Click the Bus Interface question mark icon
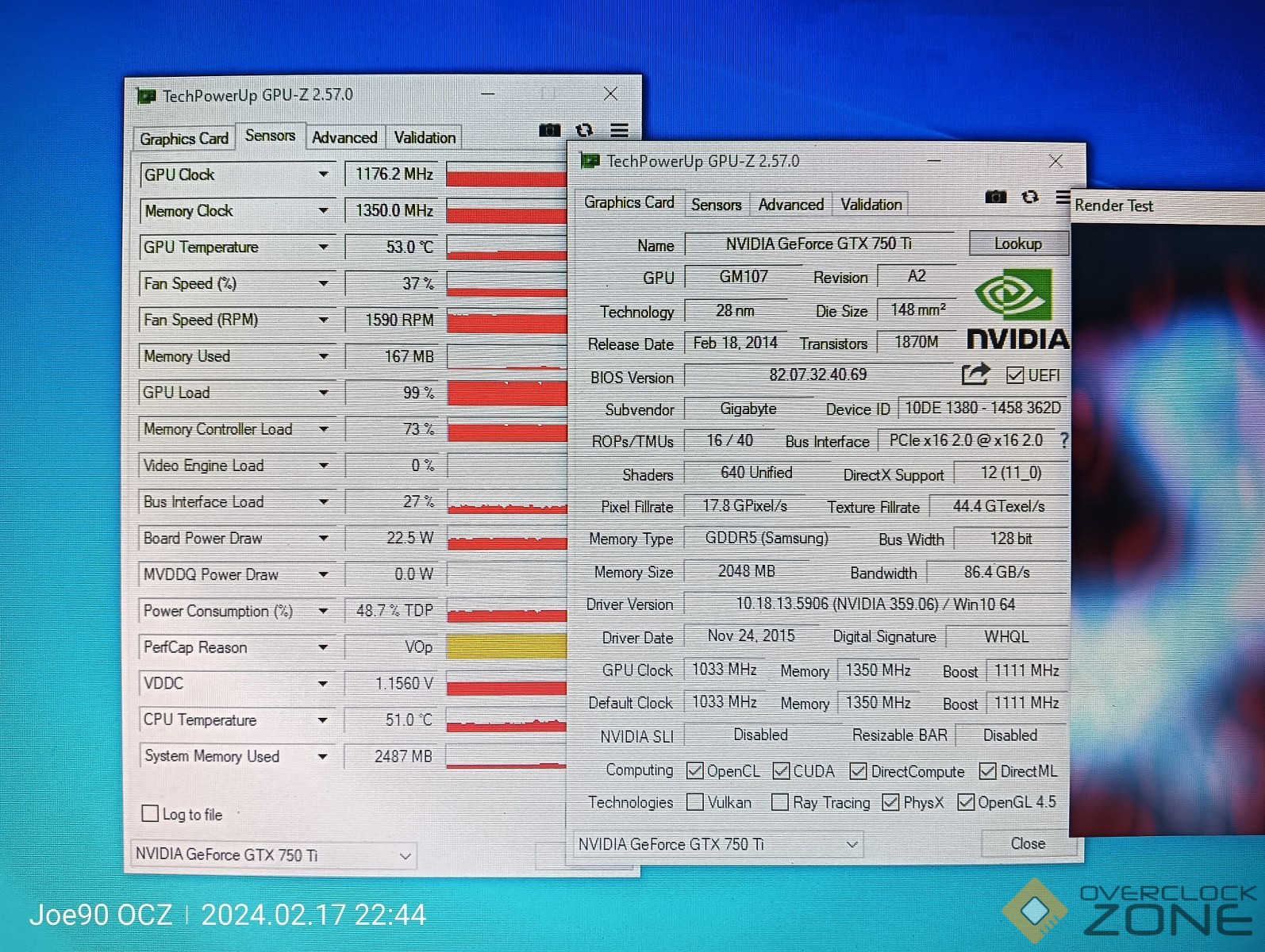 point(1064,440)
